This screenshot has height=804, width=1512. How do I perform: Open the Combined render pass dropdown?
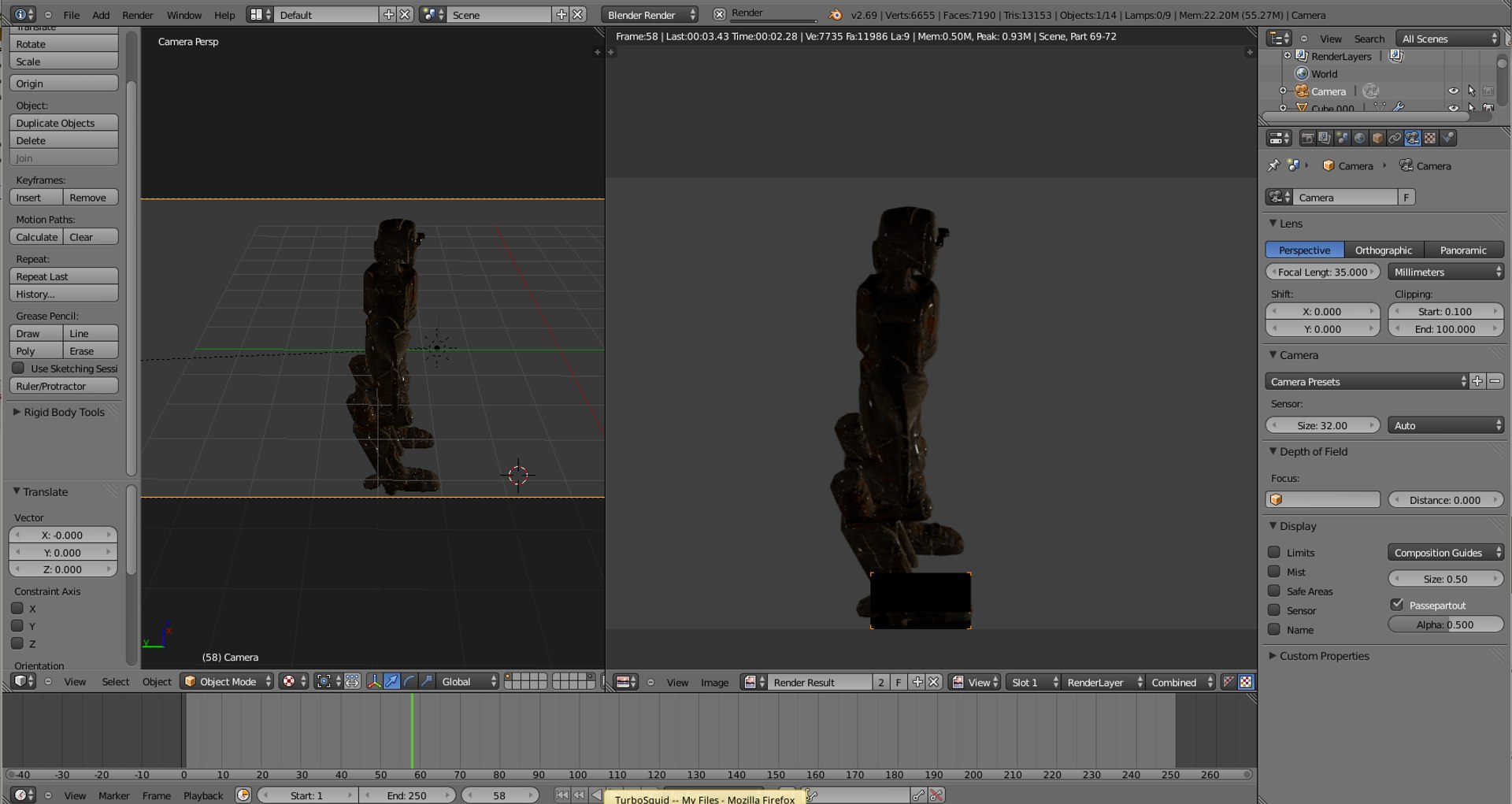click(1180, 682)
